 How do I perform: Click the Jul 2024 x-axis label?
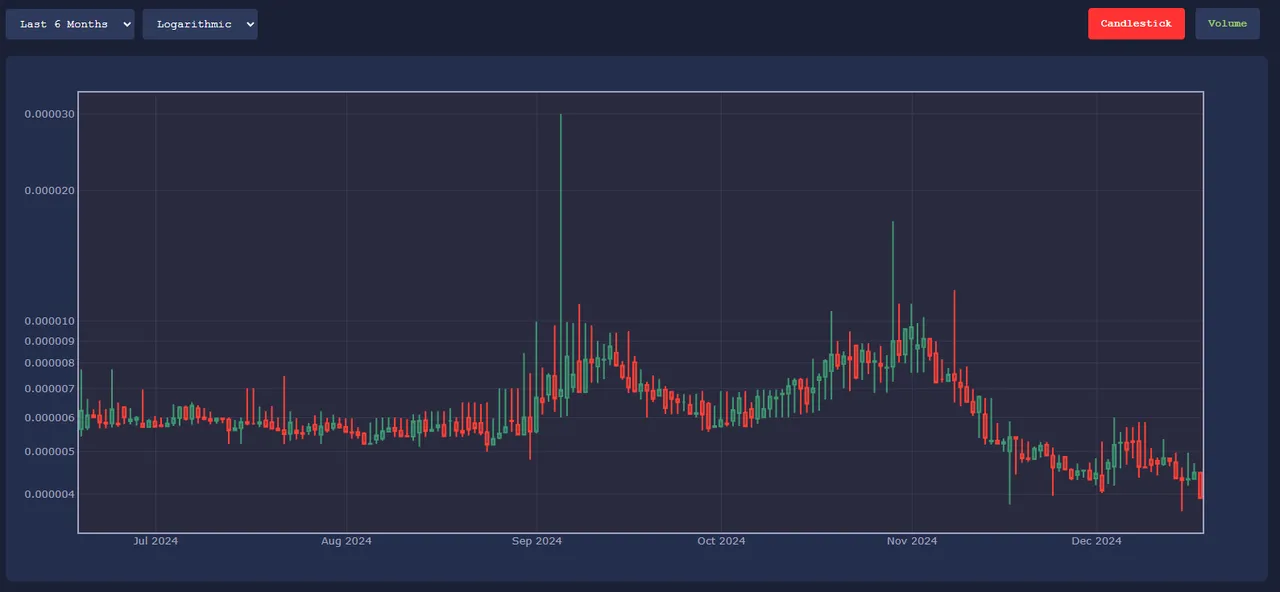point(155,541)
